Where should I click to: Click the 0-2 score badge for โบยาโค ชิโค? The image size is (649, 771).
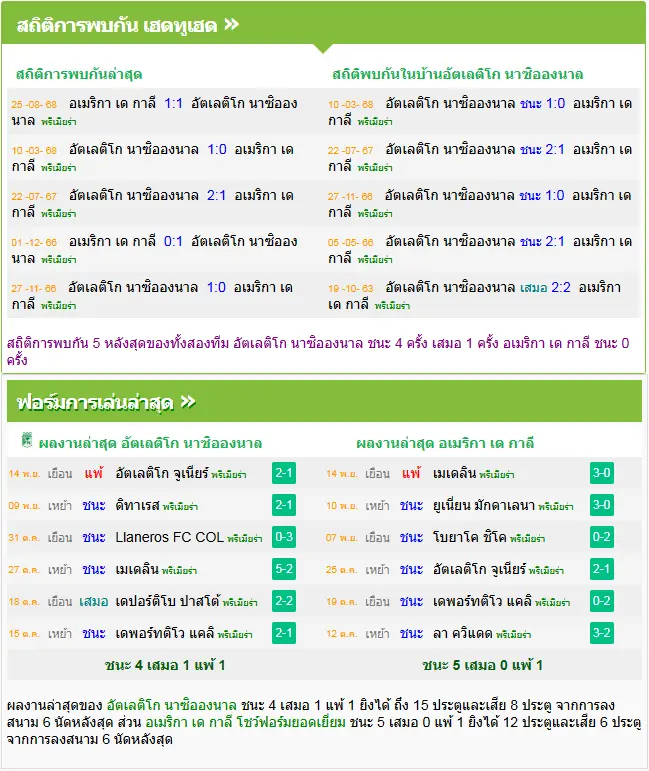tap(602, 537)
